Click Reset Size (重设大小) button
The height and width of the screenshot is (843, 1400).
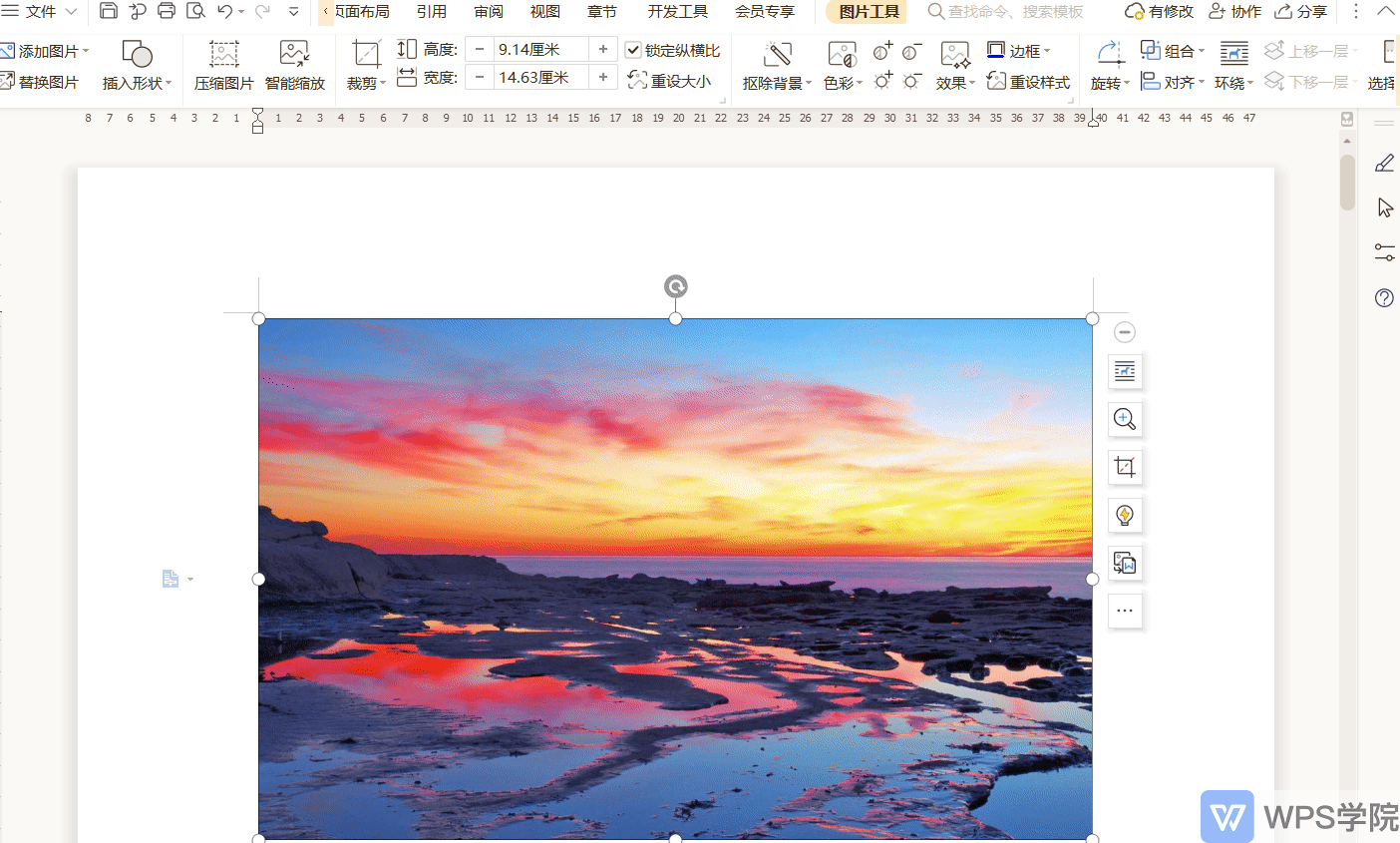point(670,81)
